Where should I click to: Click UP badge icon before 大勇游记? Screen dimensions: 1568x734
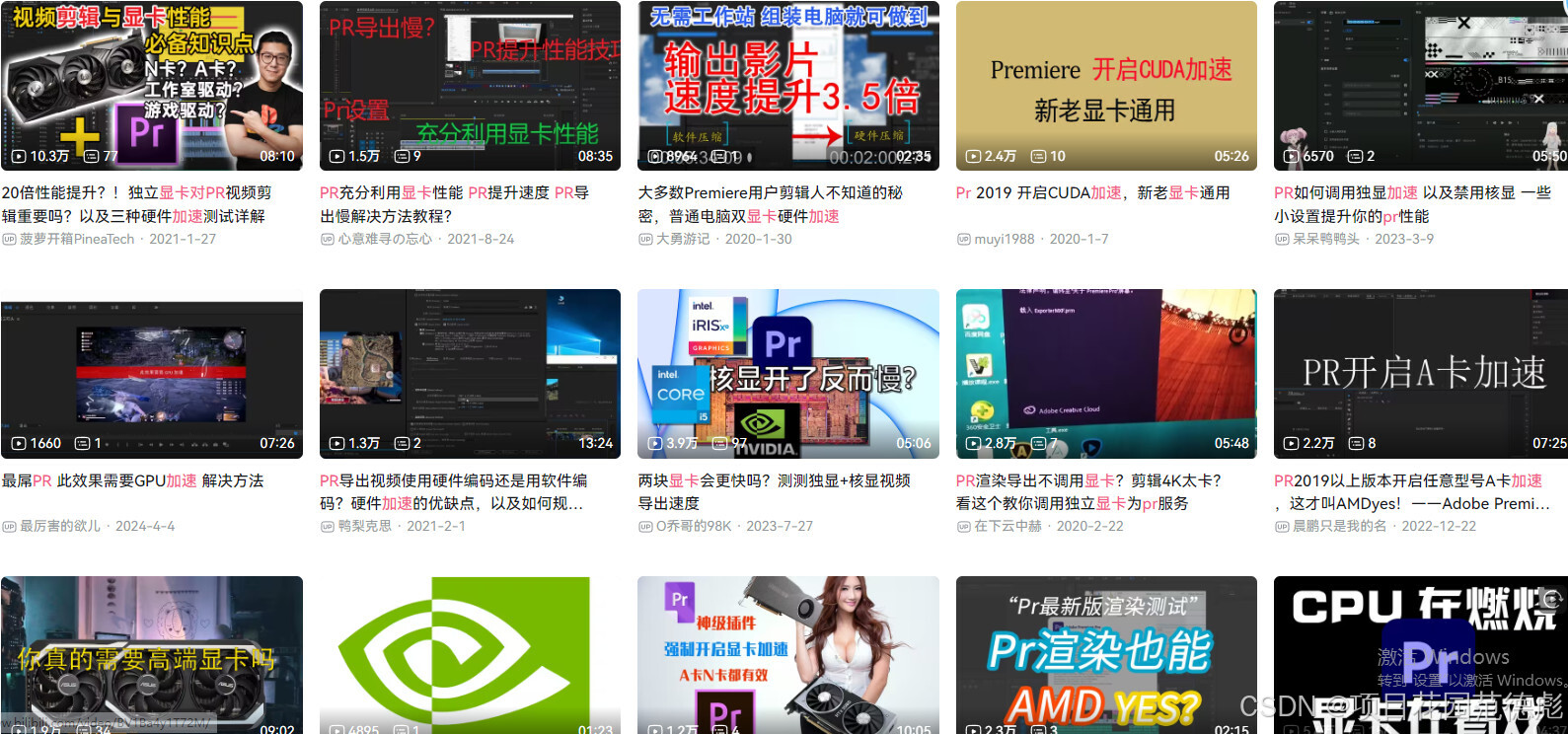coord(645,240)
